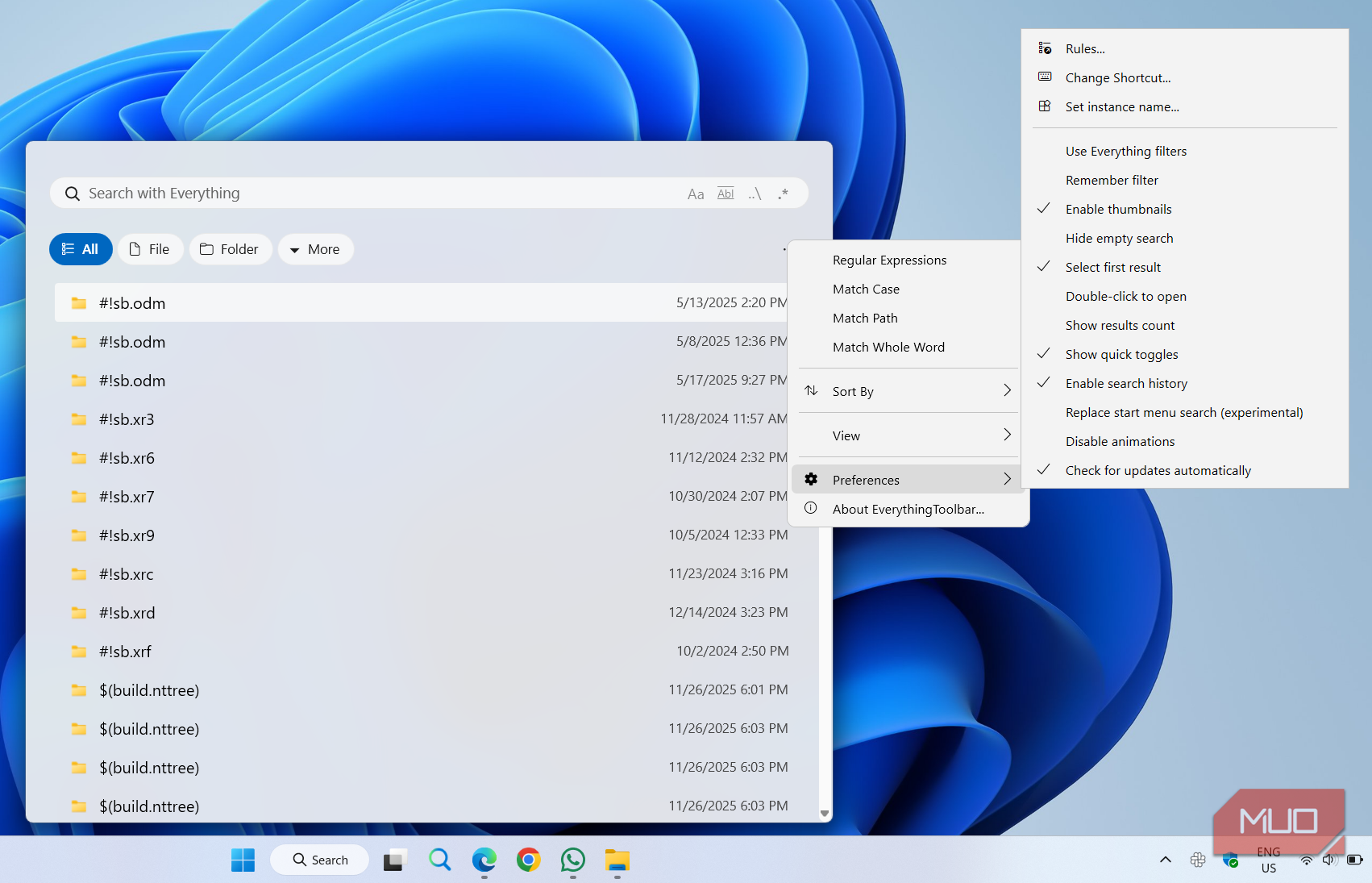Turn off Show quick toggles

tap(1185, 355)
